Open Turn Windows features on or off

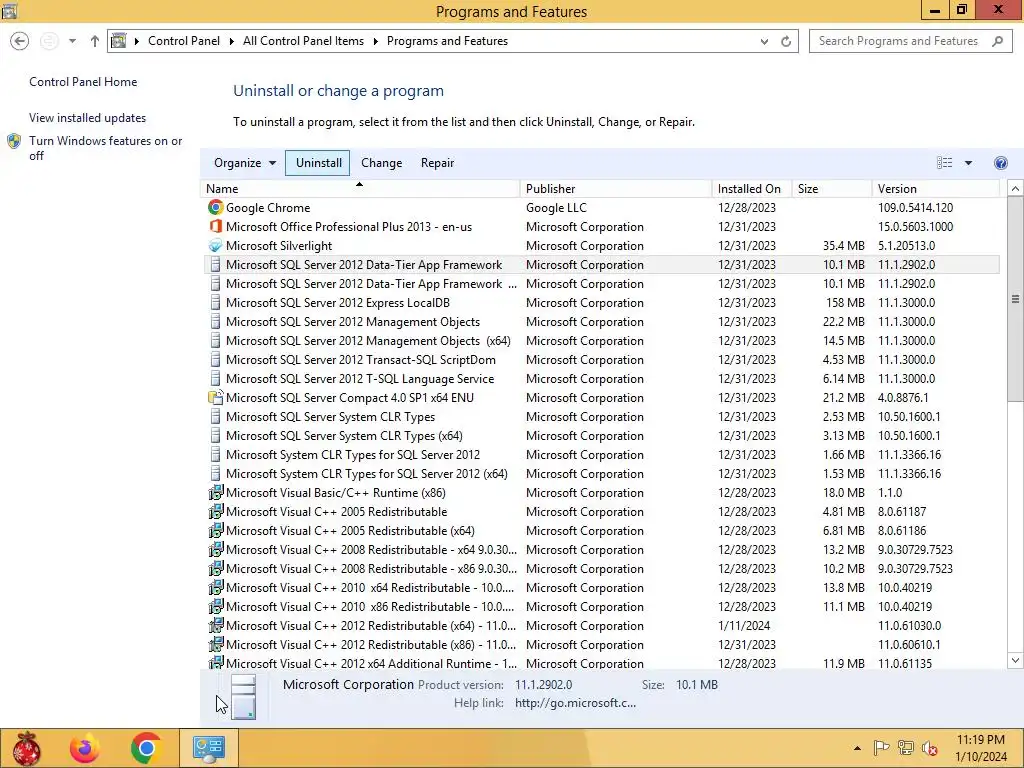click(x=106, y=148)
